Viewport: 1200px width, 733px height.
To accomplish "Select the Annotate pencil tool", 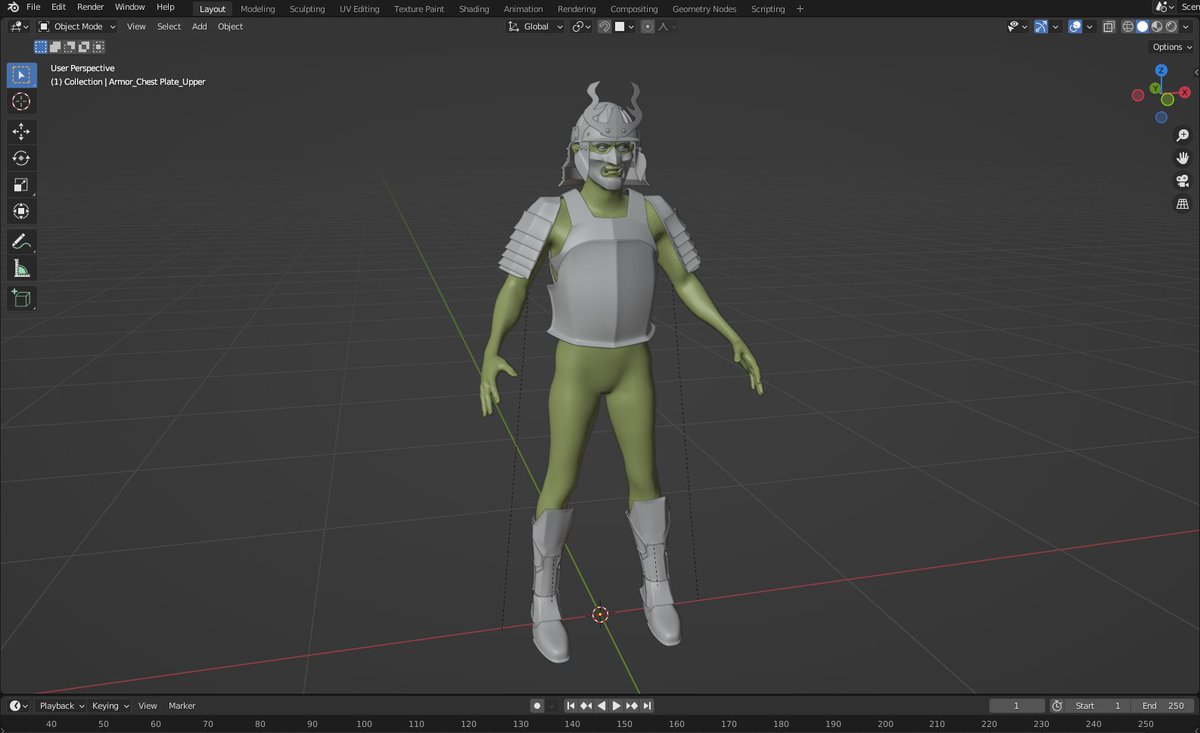I will tap(22, 241).
